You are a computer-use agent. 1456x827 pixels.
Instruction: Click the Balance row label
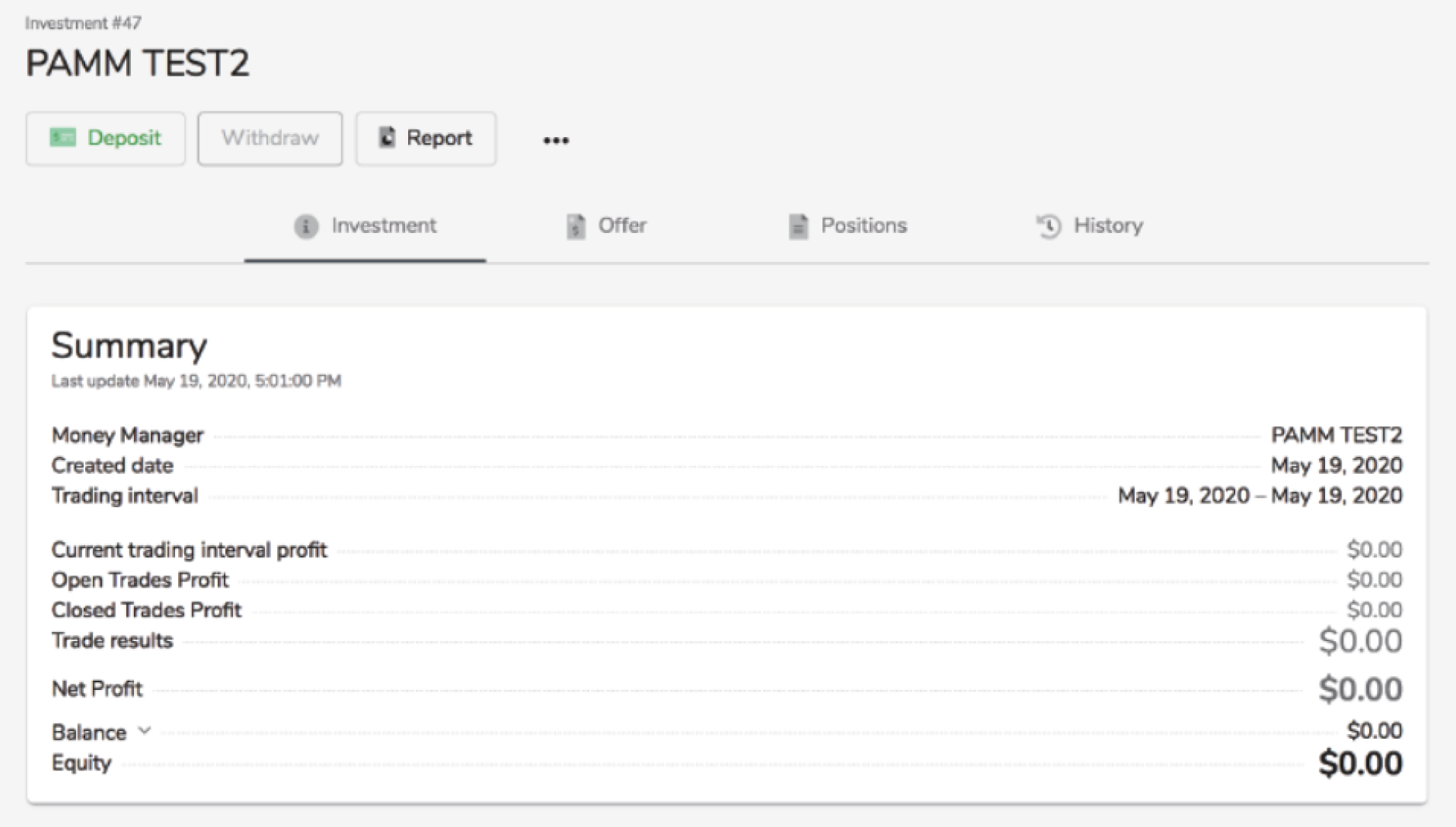pyautogui.click(x=88, y=733)
